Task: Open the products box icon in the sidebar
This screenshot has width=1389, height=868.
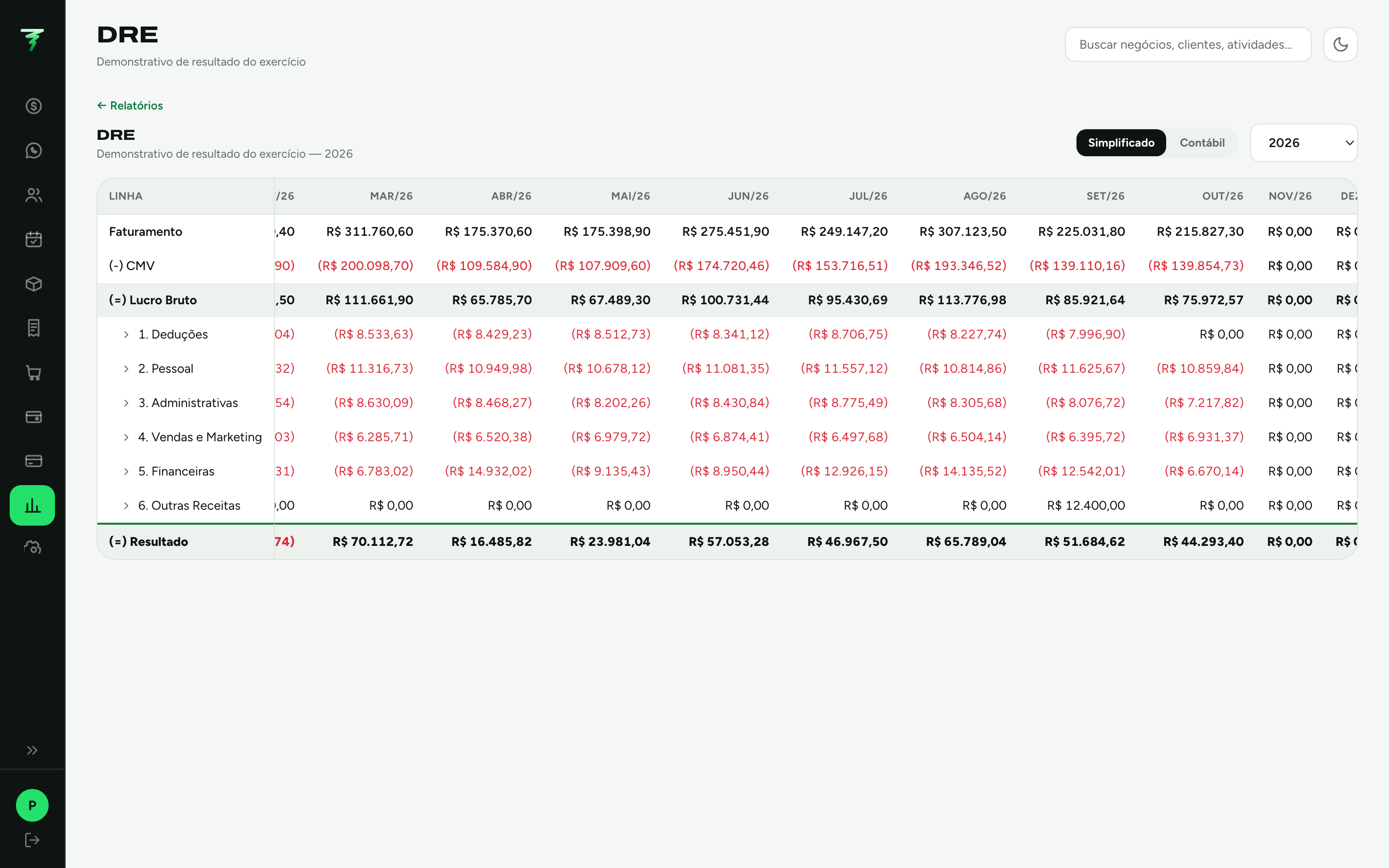Action: click(x=33, y=284)
